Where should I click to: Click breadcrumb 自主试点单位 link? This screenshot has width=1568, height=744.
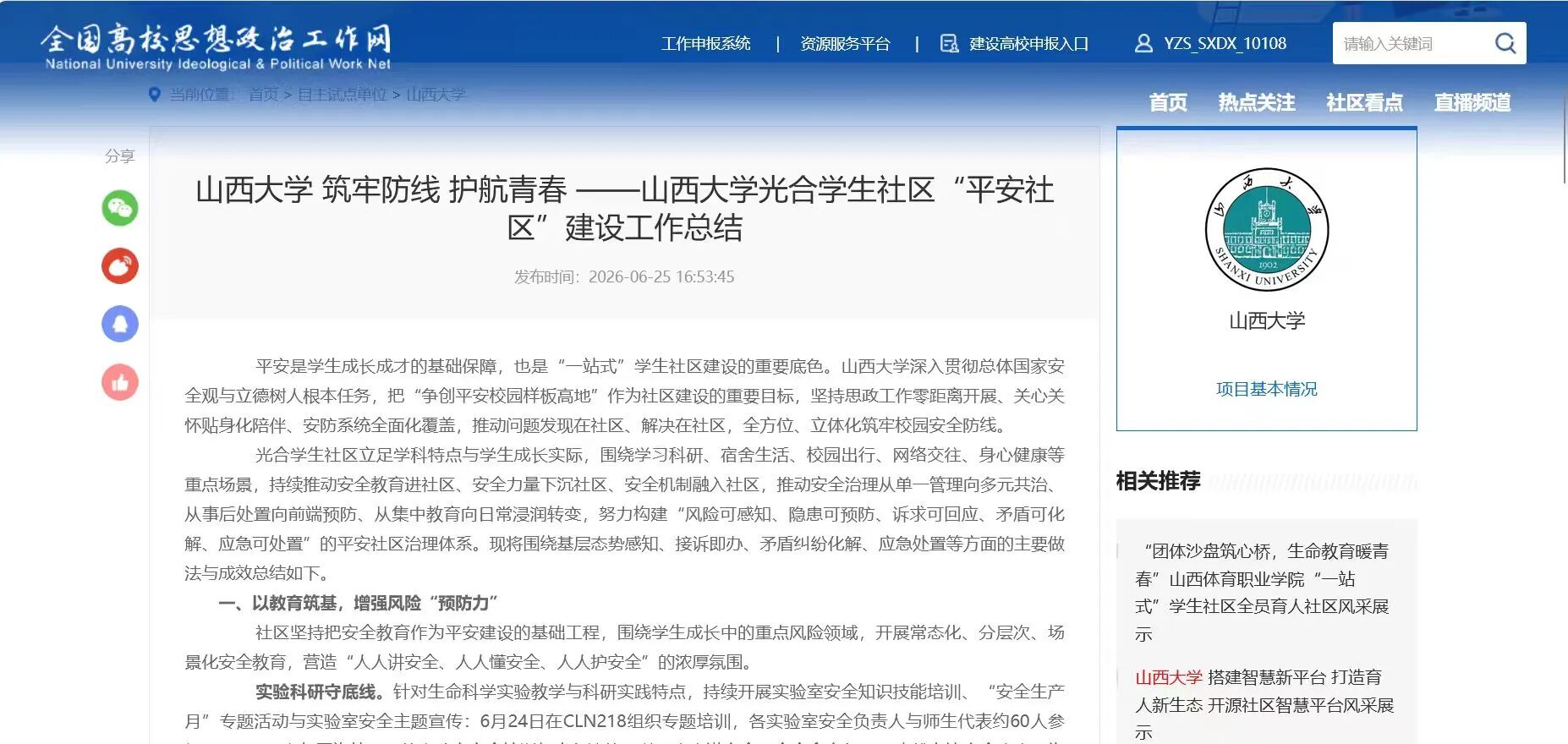342,95
